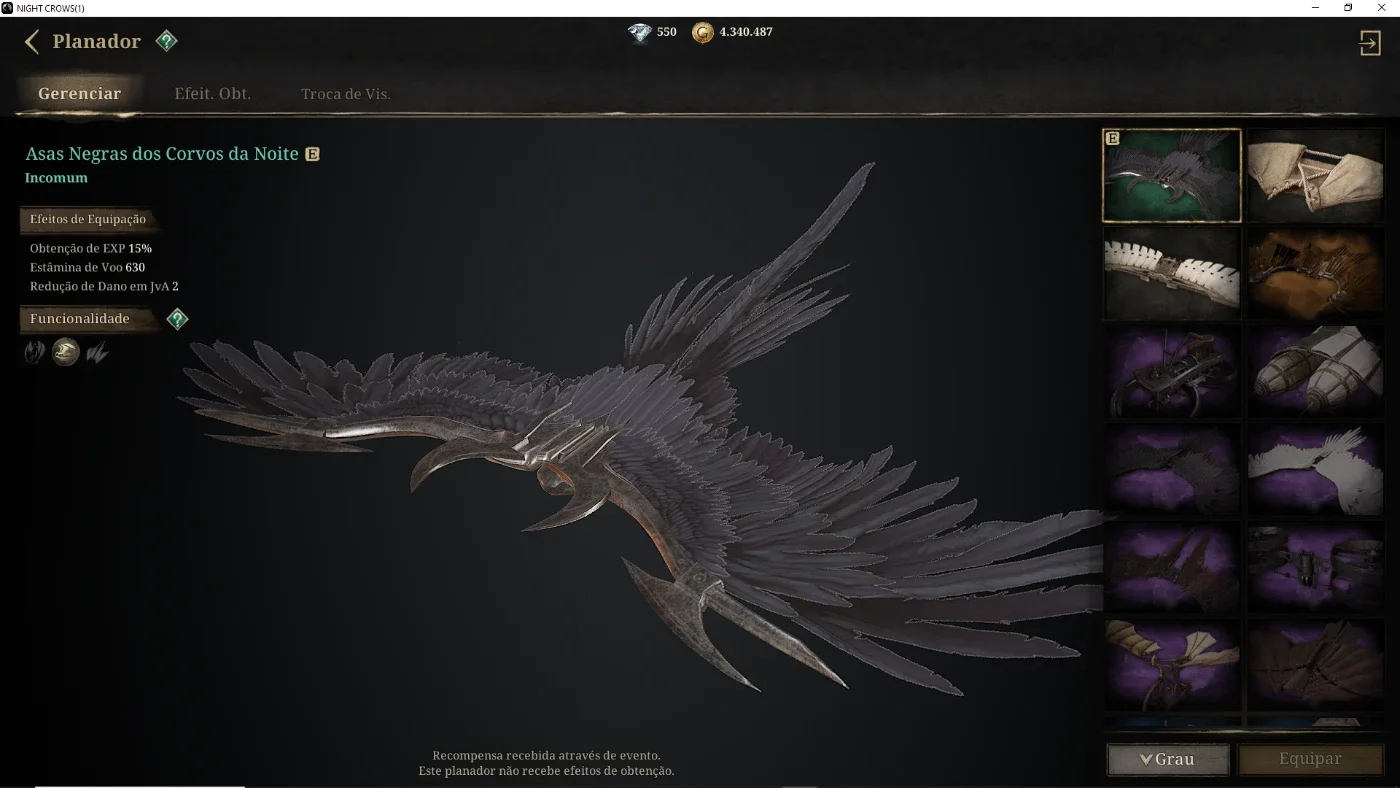
Task: Select the dark bat-like glider thumbnail
Action: (x=1172, y=567)
